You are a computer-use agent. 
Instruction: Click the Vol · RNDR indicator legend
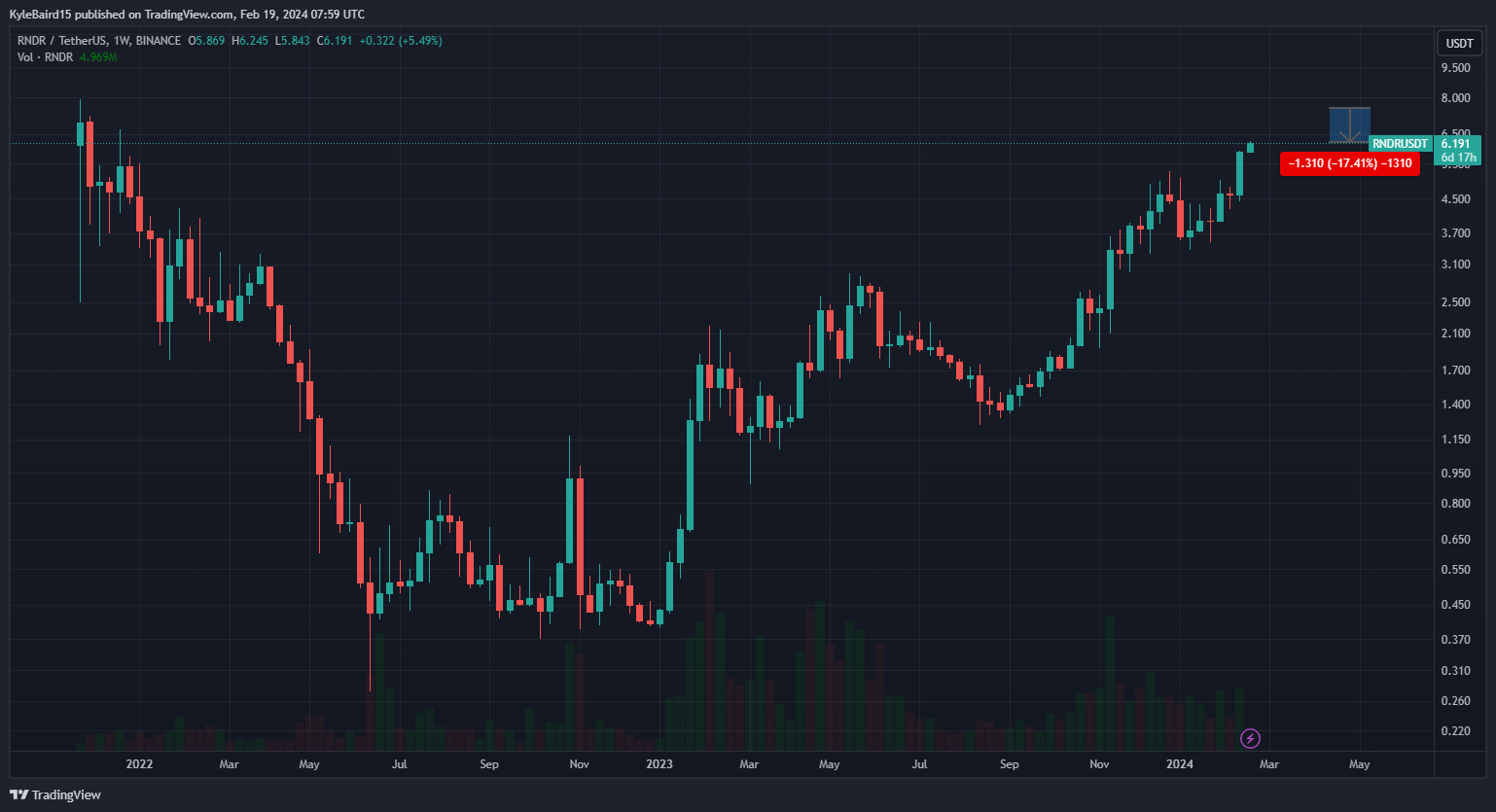pos(45,57)
